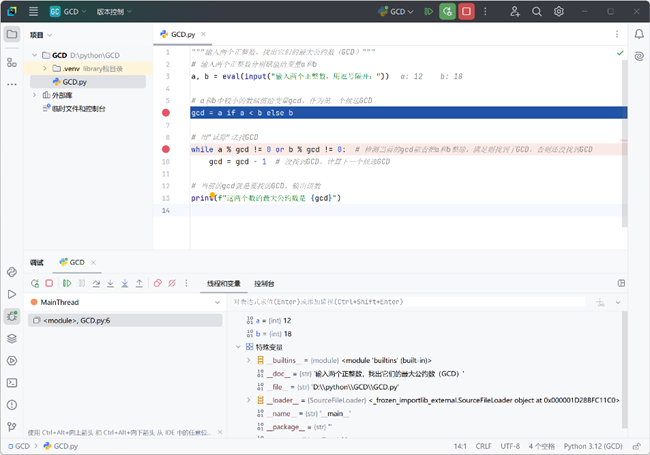The height and width of the screenshot is (455, 650).
Task: Click the green inspection checkmark
Action: pos(620,53)
